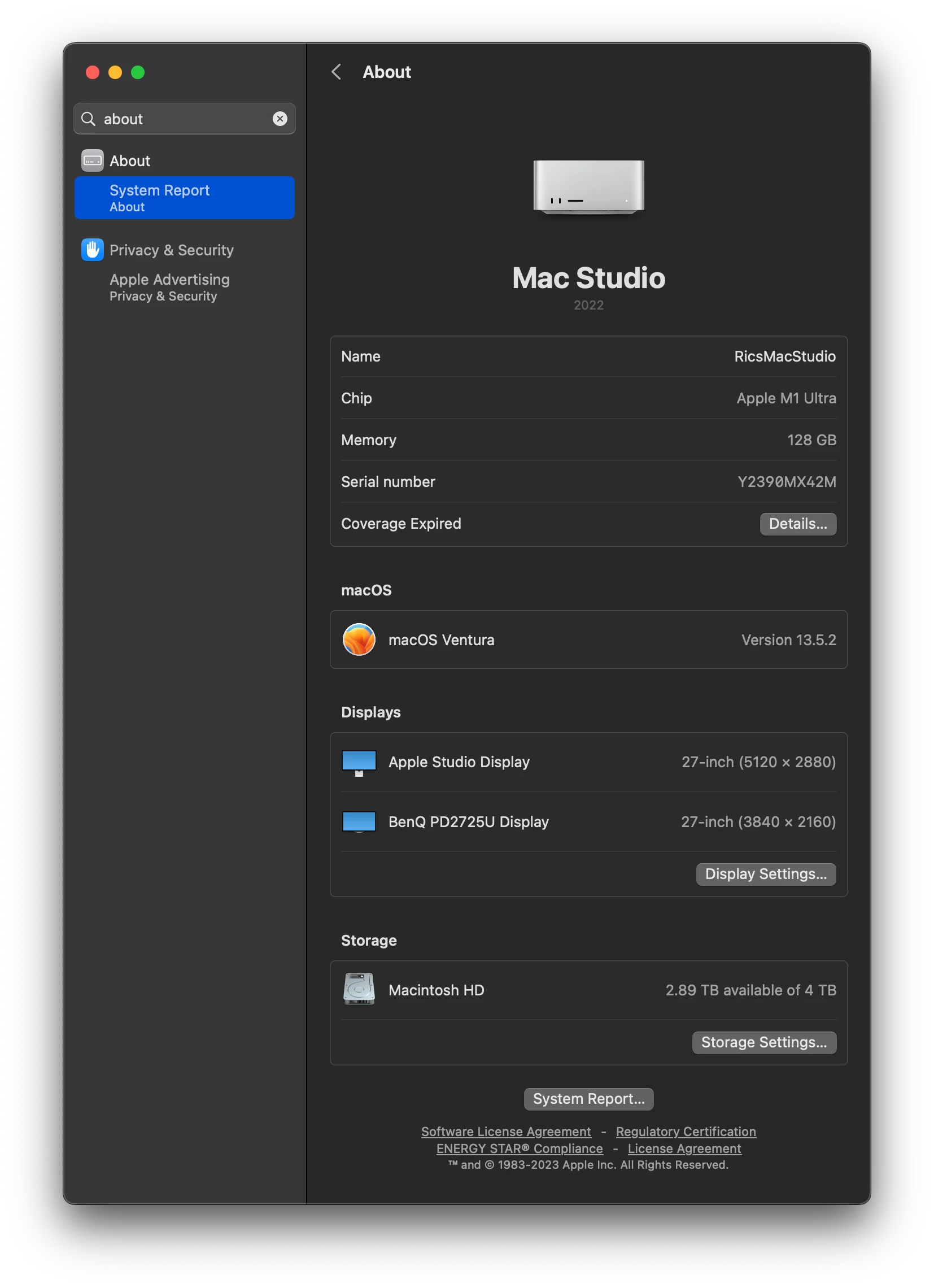Click the computer name RicsMacStudio
This screenshot has width=934, height=1288.
click(x=785, y=356)
